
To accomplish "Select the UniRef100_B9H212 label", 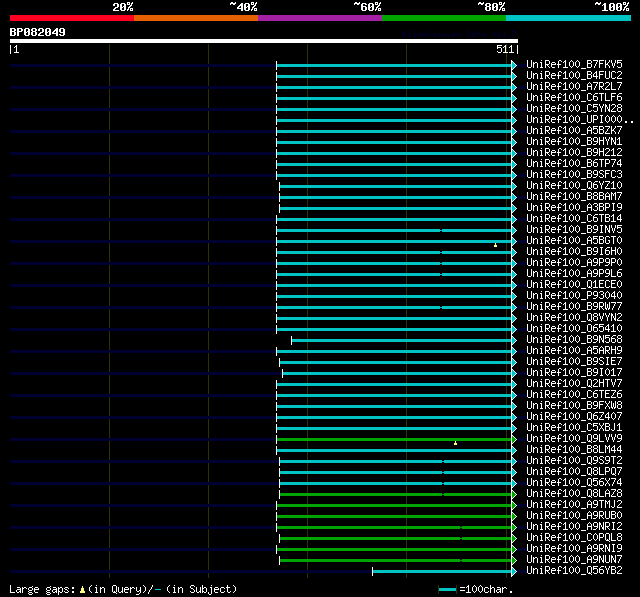I will 574,153.
